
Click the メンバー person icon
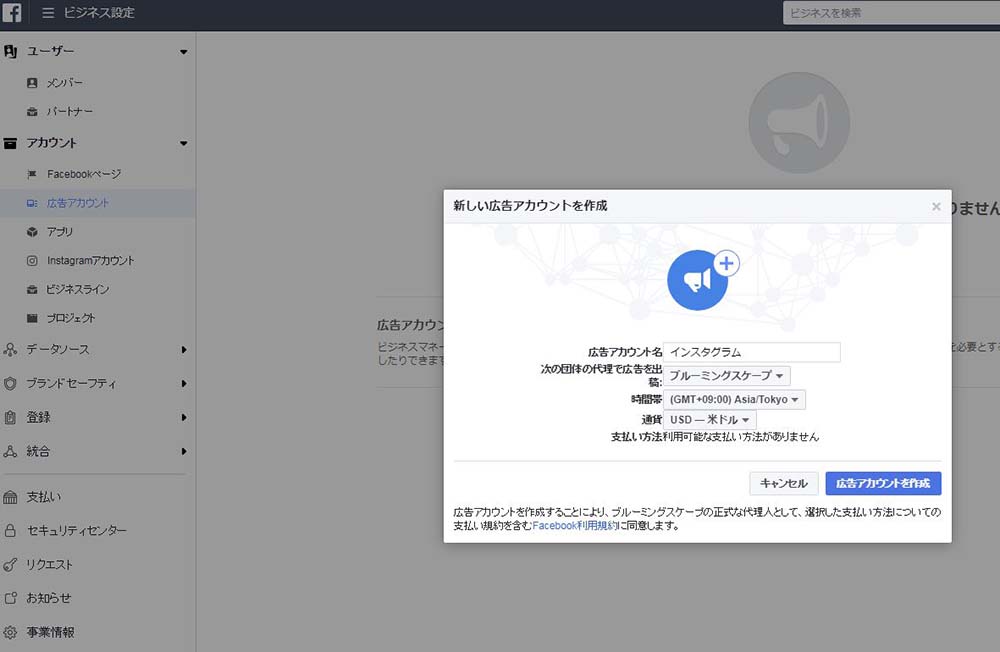tap(32, 83)
